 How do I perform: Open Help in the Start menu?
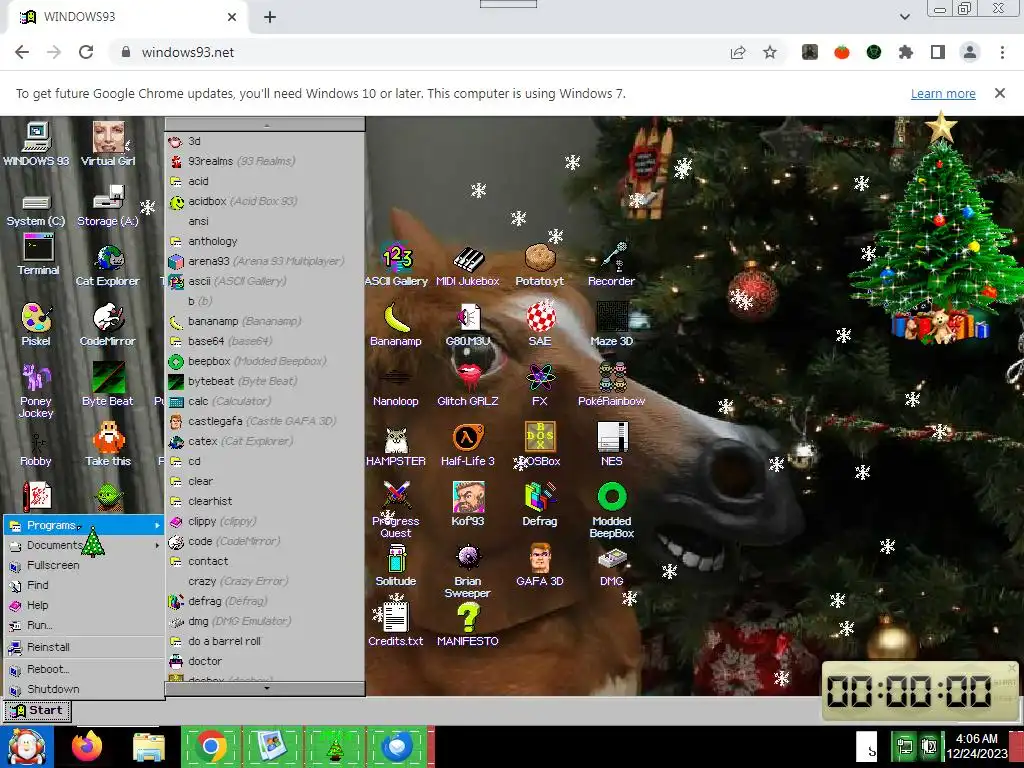84,605
